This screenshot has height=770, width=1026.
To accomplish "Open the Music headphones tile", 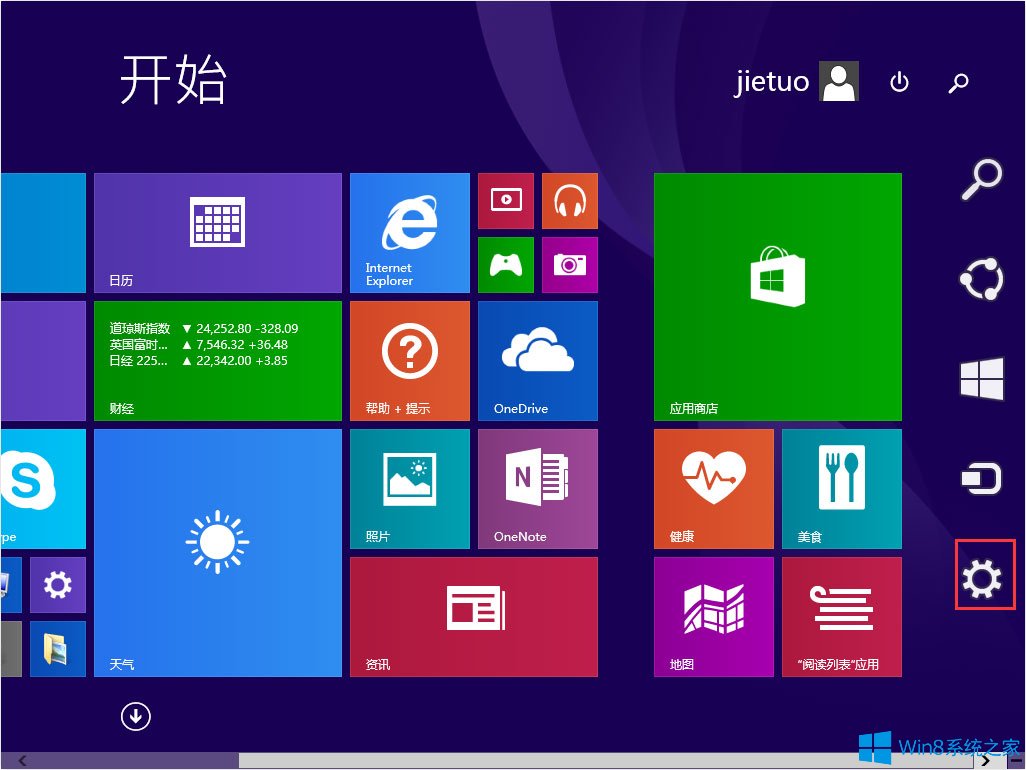I will coord(570,201).
